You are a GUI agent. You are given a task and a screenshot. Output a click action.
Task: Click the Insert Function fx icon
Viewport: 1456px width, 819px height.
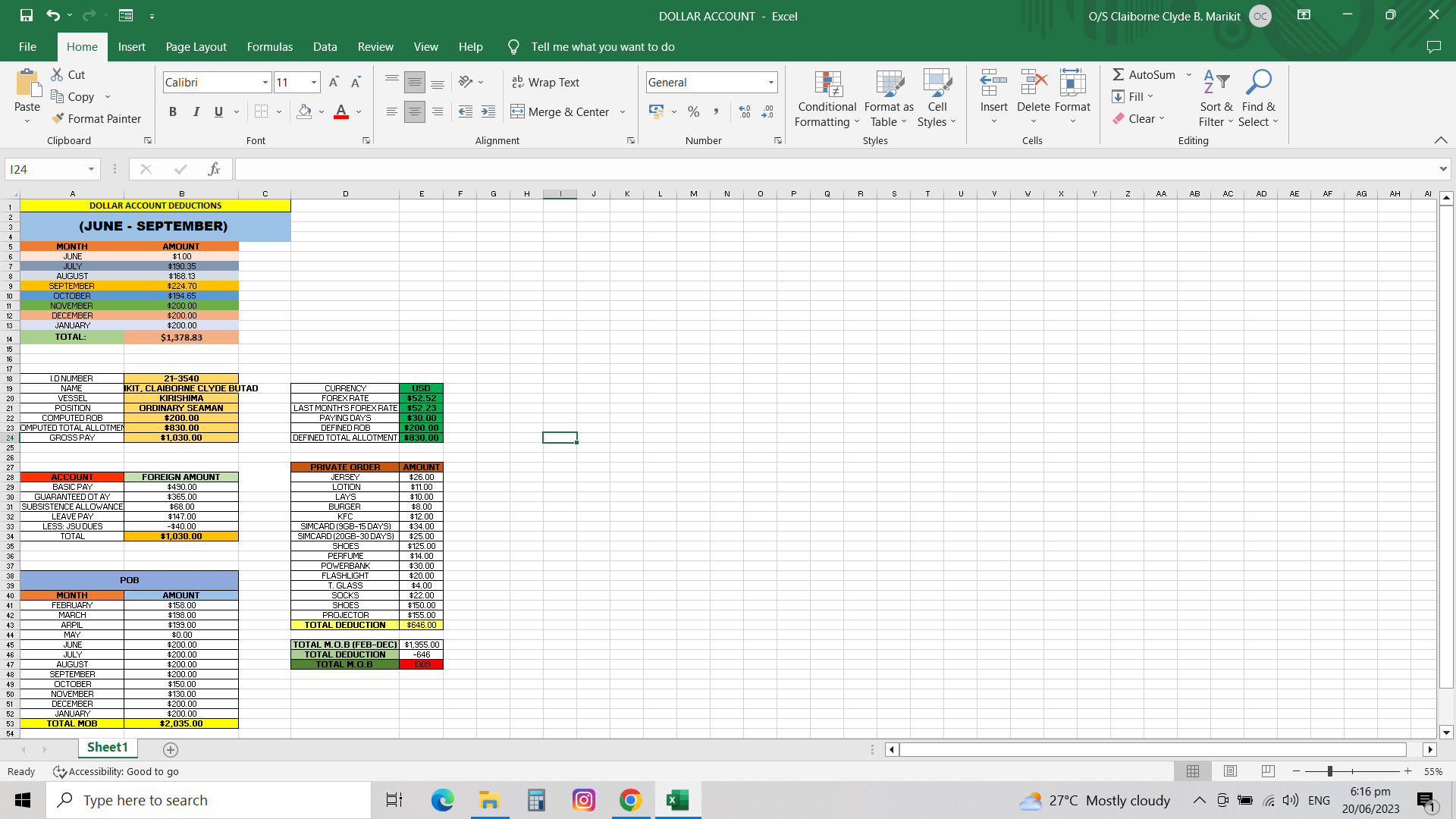215,169
